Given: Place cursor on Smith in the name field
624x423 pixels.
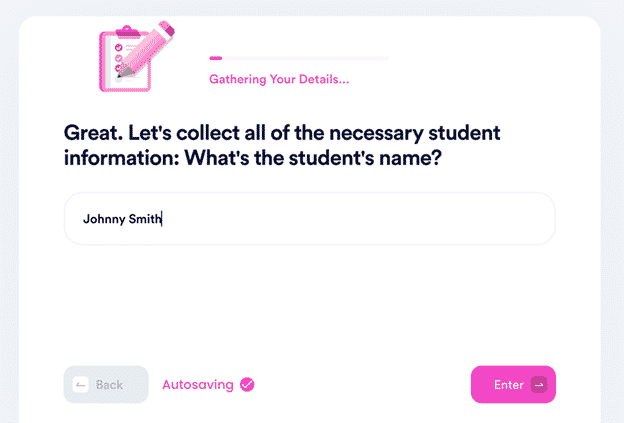Looking at the screenshot, I should point(144,219).
